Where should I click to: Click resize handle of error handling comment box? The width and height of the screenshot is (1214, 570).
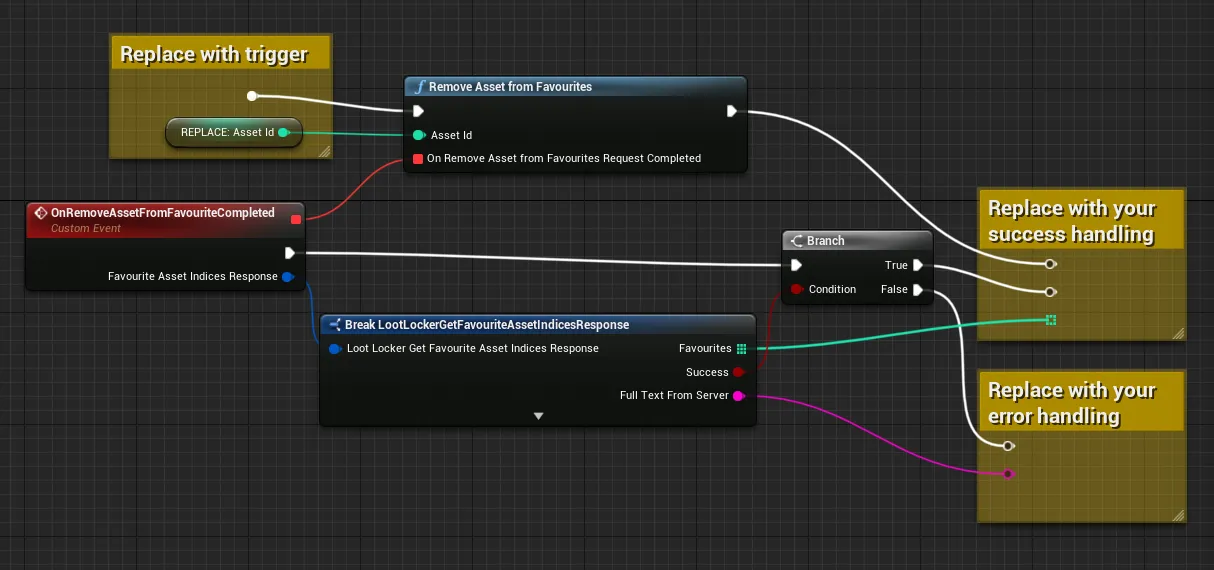[1179, 515]
